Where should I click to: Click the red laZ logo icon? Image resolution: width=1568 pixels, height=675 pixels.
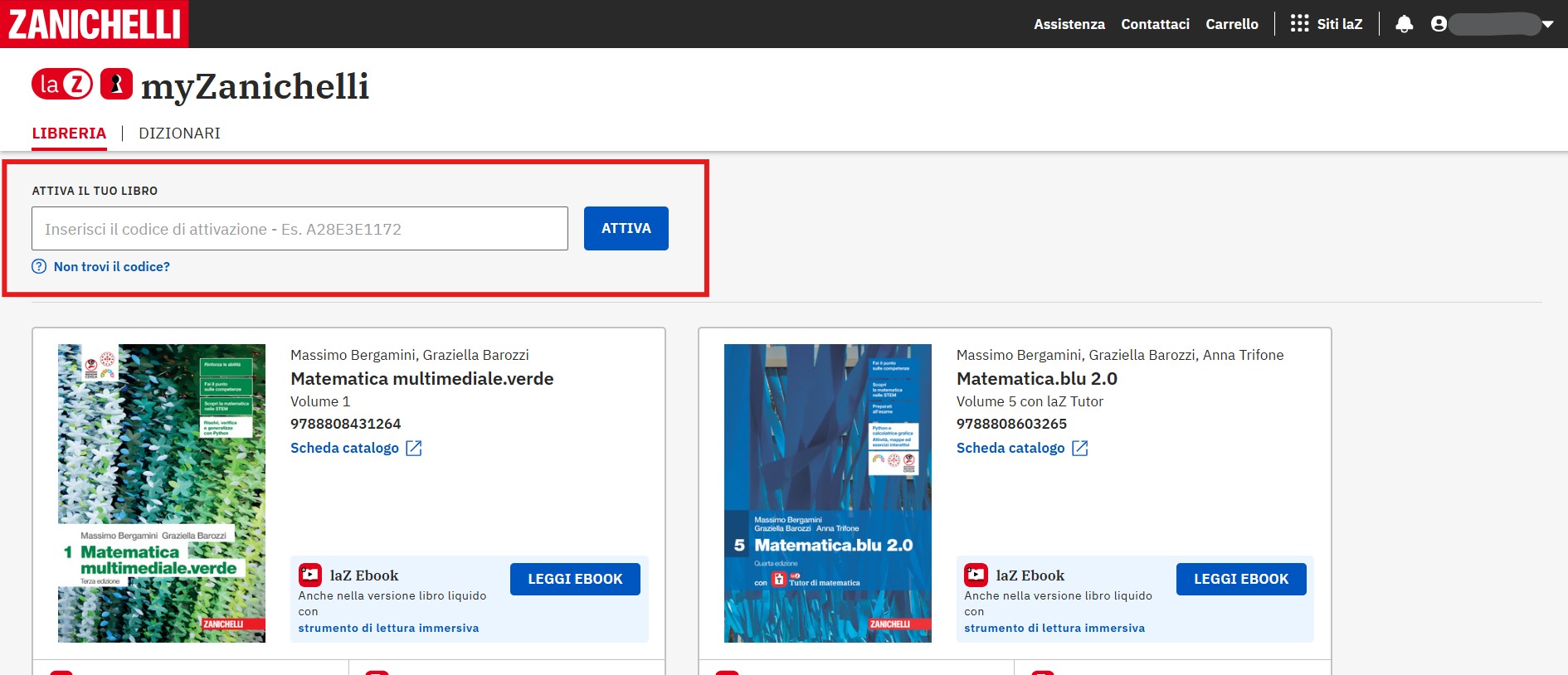click(62, 84)
